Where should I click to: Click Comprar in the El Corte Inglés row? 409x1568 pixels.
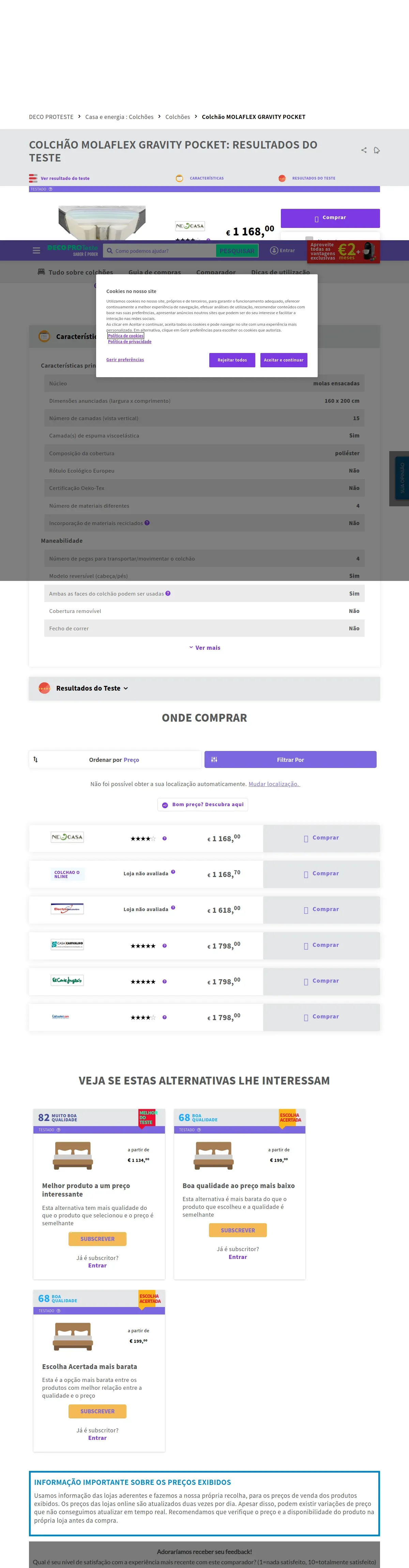point(321,981)
